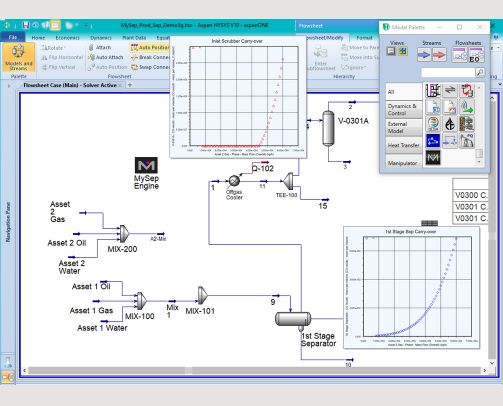Image resolution: width=503 pixels, height=406 pixels.
Task: Click the Model Palette search input field
Action: coord(448,72)
